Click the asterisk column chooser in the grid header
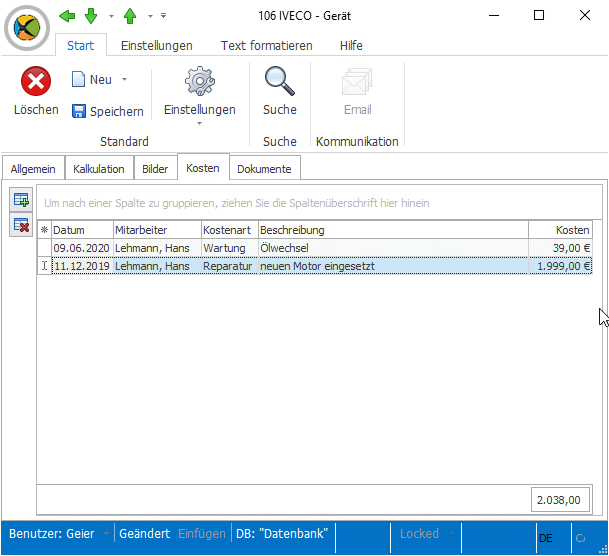The image size is (609, 556). 44,230
